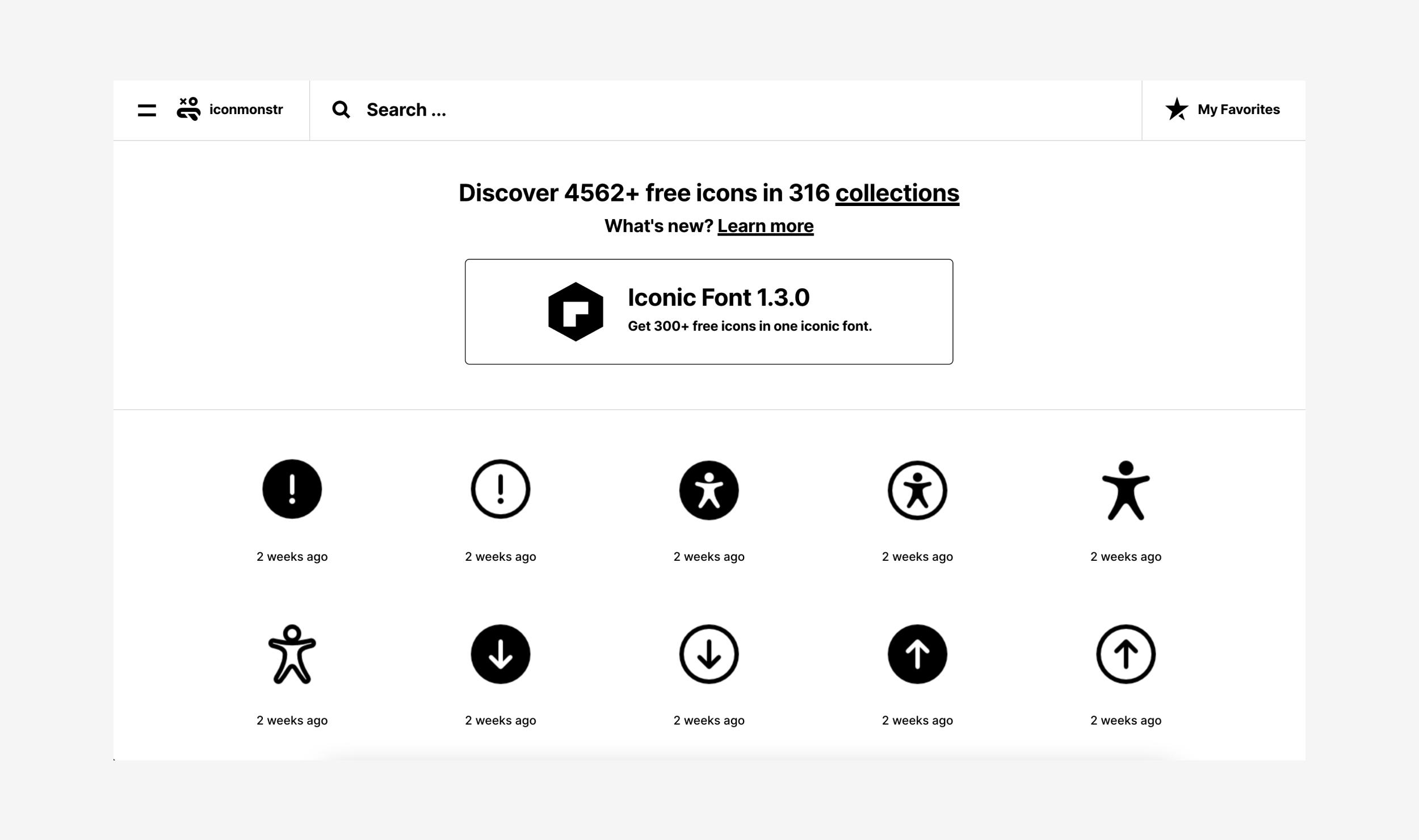Click the hexagon Iconic Font logo

576,312
